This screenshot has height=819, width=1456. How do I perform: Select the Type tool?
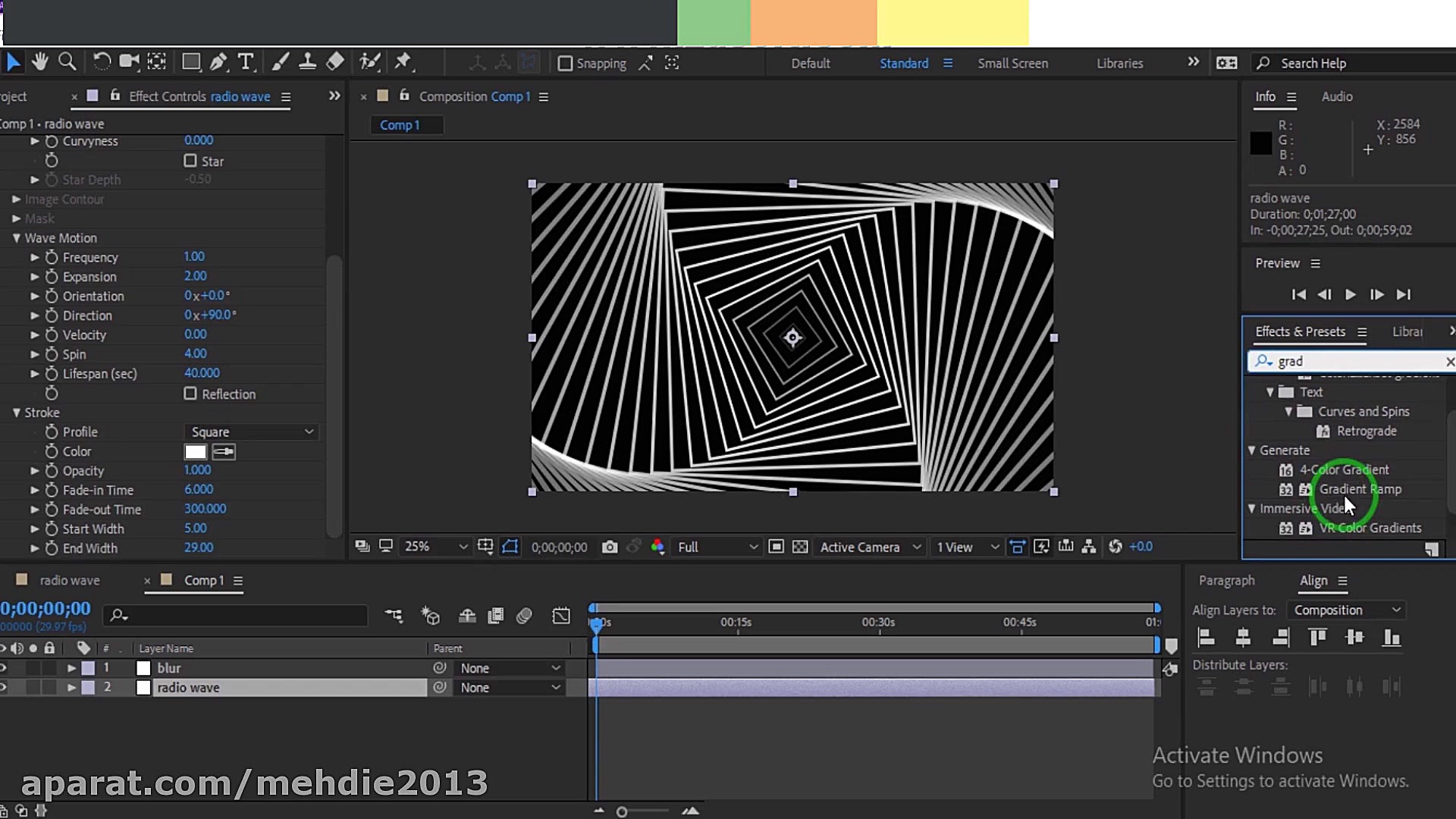click(x=246, y=62)
